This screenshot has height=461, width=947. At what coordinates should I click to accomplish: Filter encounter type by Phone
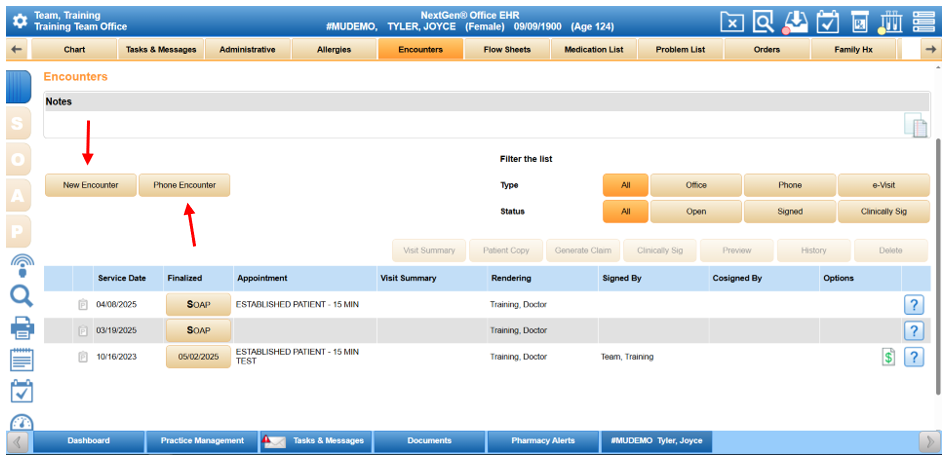coord(790,185)
